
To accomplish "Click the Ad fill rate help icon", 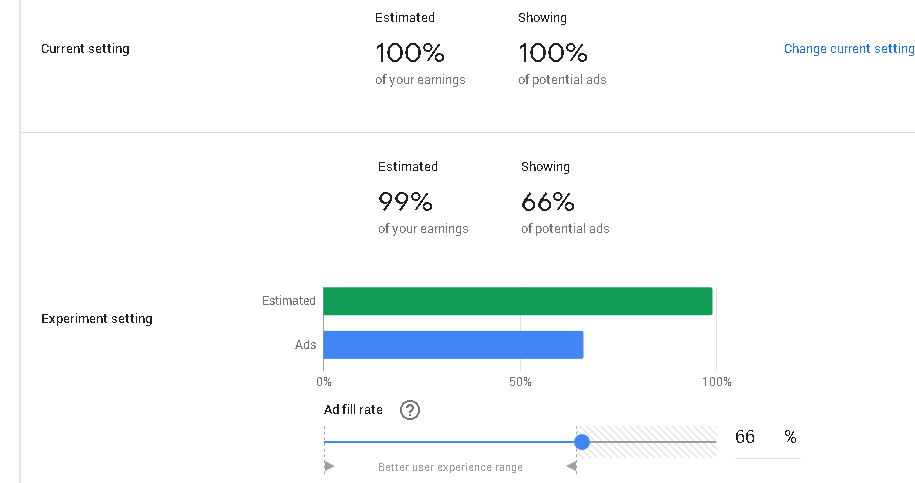I will tap(409, 410).
